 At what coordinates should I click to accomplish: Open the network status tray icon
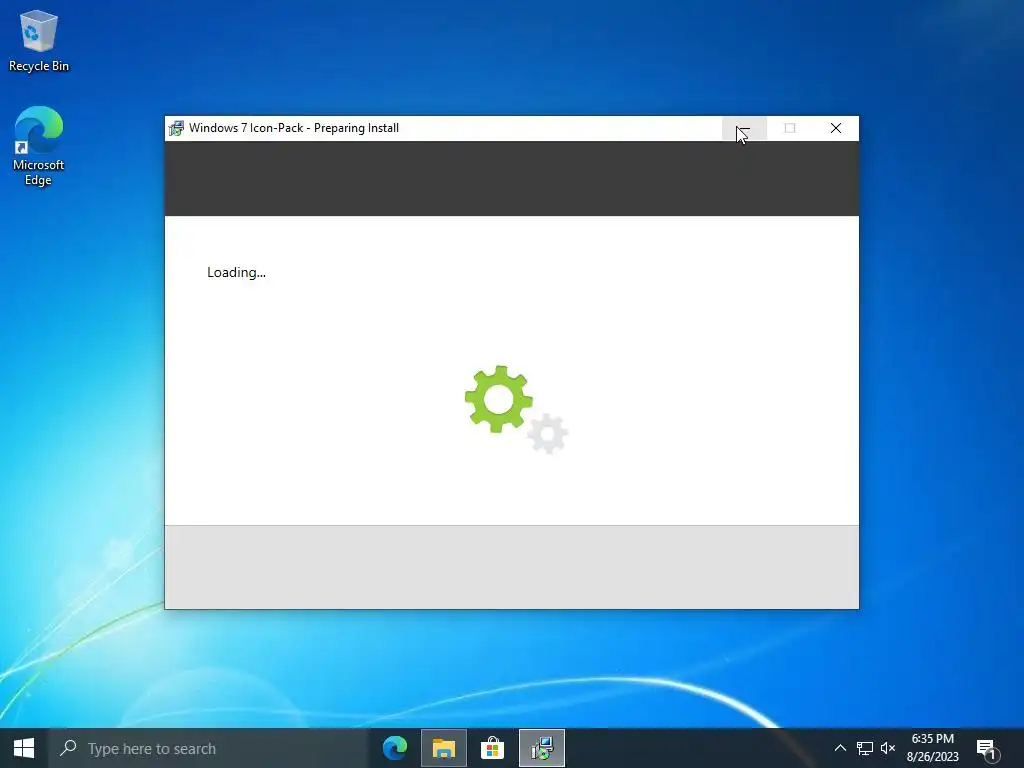coord(865,748)
